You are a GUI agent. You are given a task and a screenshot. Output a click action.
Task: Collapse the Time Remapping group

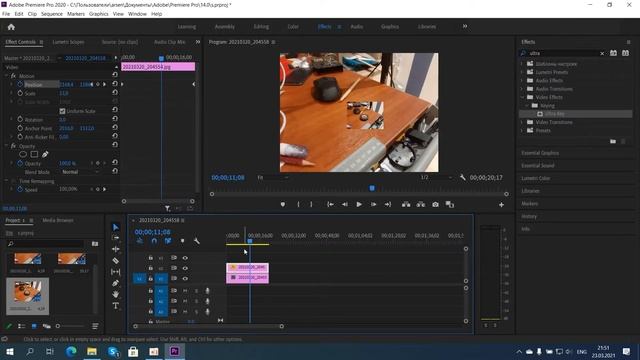coord(6,180)
